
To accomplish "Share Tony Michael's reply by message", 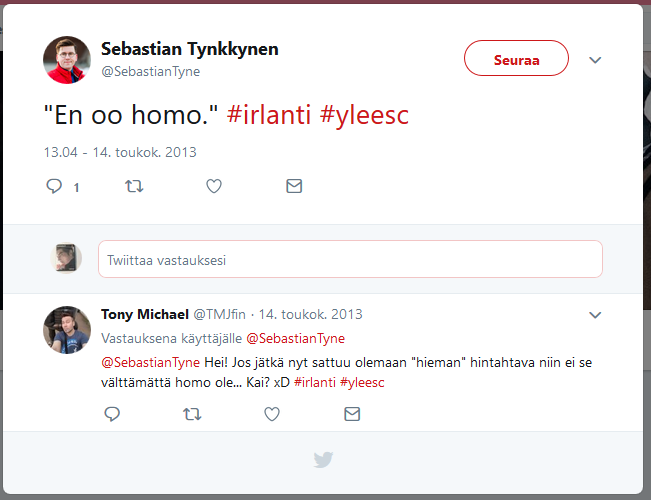I will point(351,413).
